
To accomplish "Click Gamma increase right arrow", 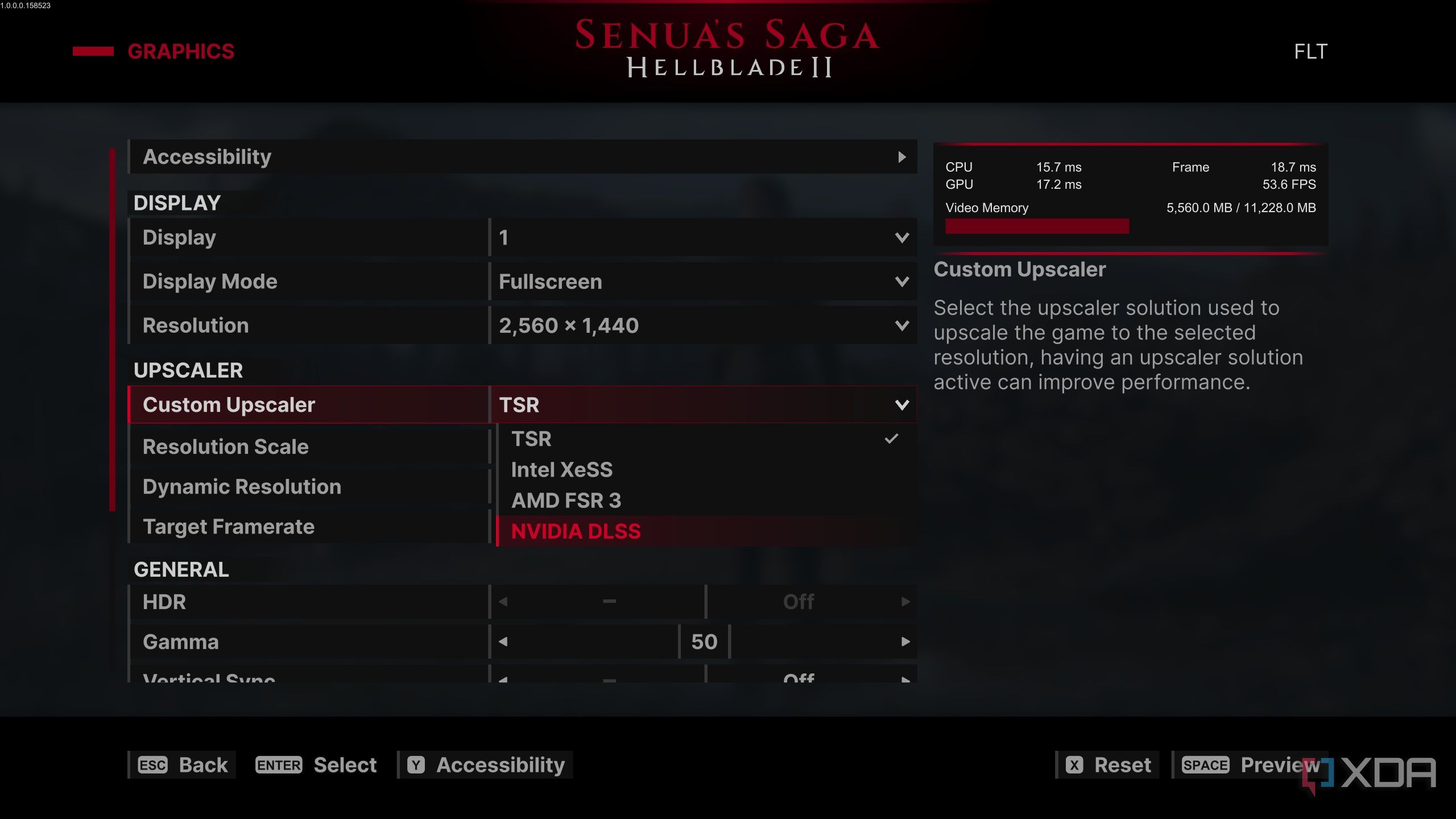I will [x=905, y=642].
